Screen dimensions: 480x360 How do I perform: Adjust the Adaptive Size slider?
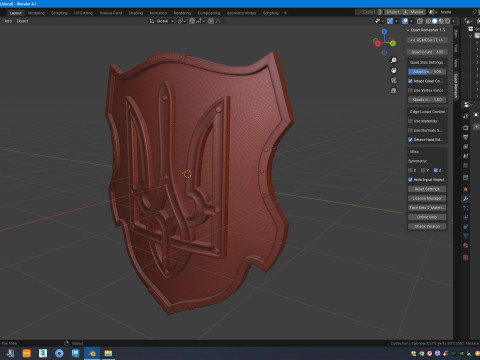427,72
